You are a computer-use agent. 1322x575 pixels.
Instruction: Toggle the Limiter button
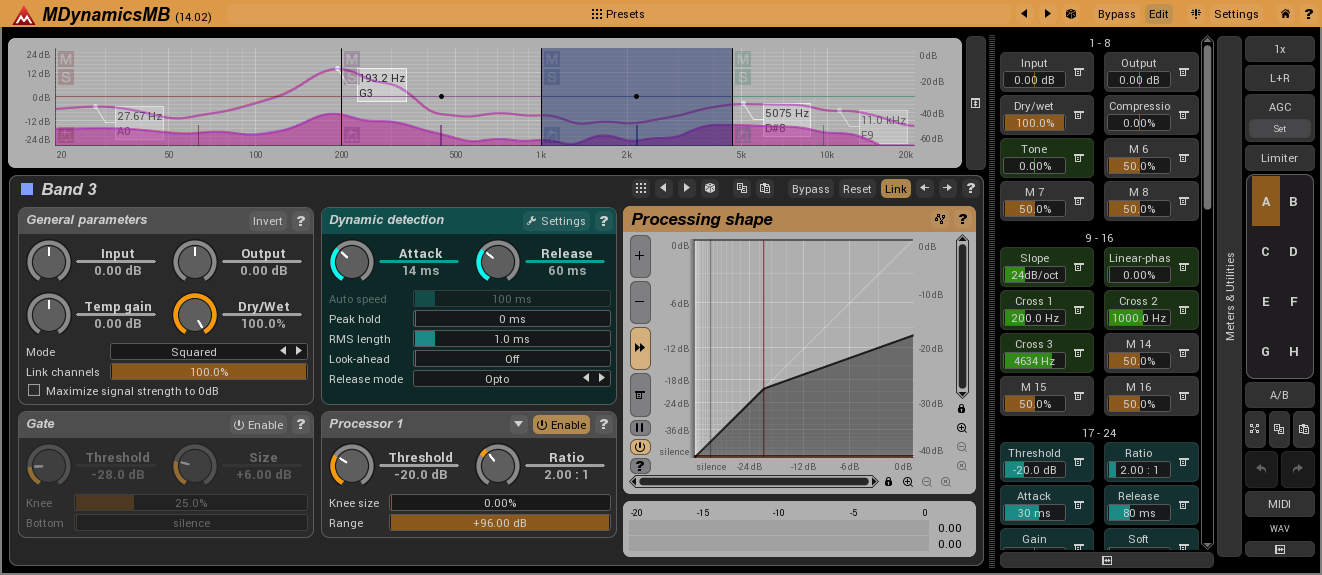tap(1279, 158)
